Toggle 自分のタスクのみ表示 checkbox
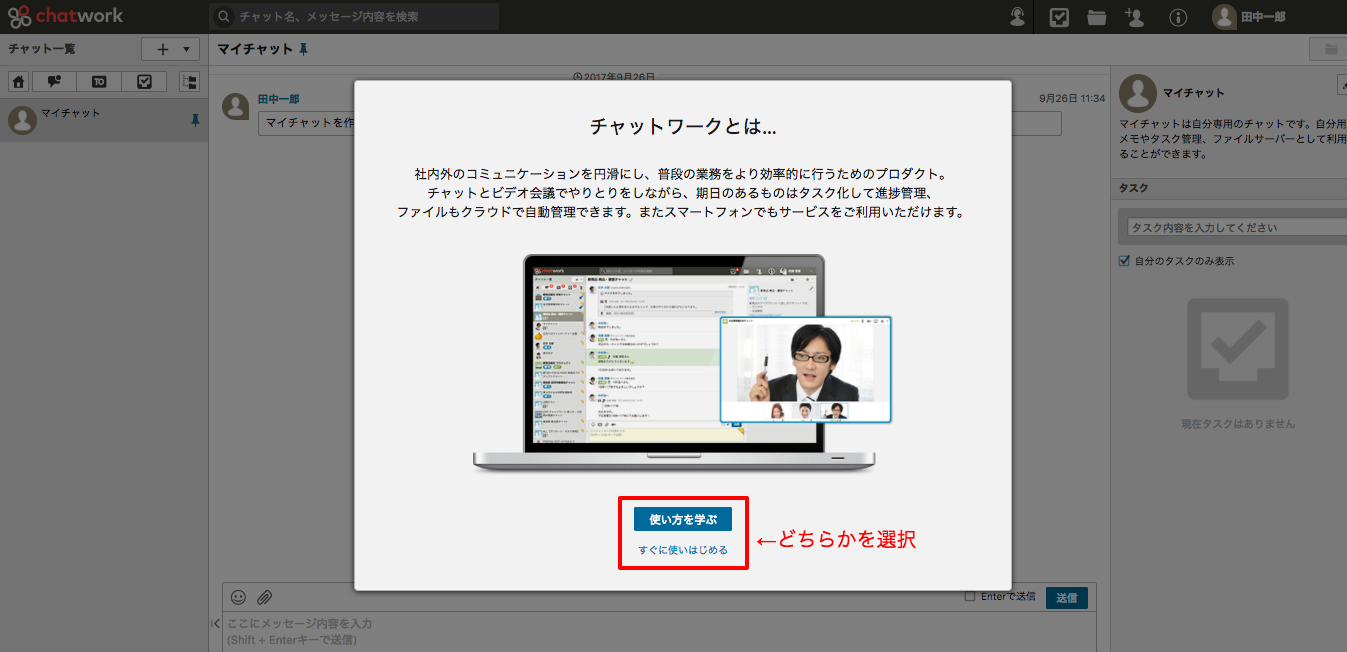The image size is (1347, 652). click(1125, 260)
